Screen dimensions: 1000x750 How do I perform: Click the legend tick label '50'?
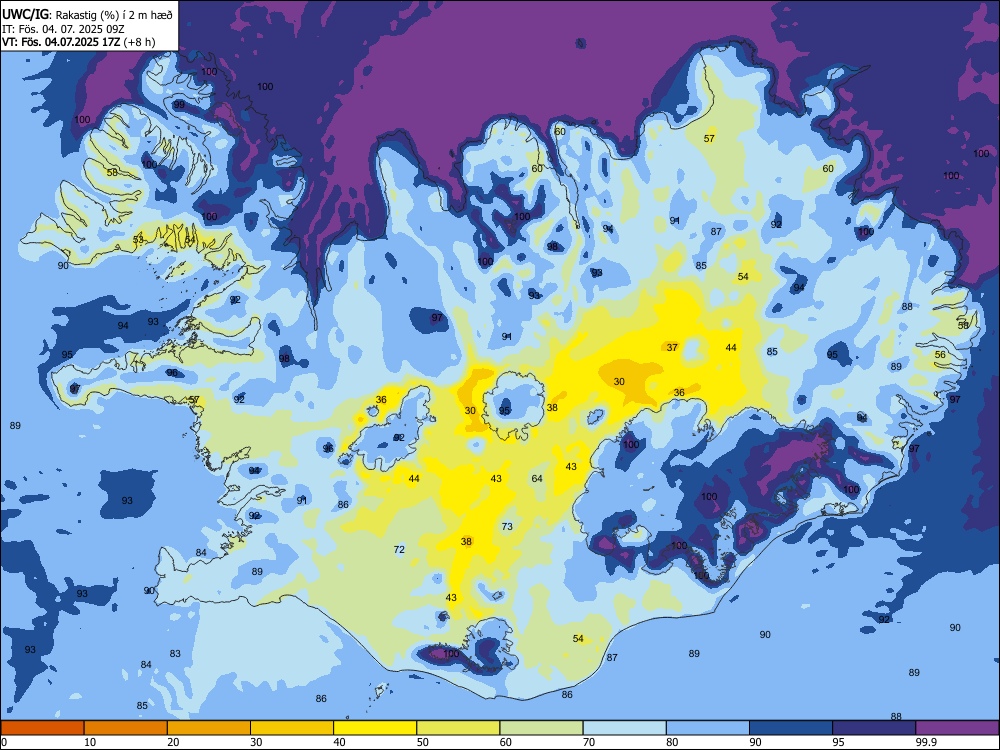tap(423, 742)
